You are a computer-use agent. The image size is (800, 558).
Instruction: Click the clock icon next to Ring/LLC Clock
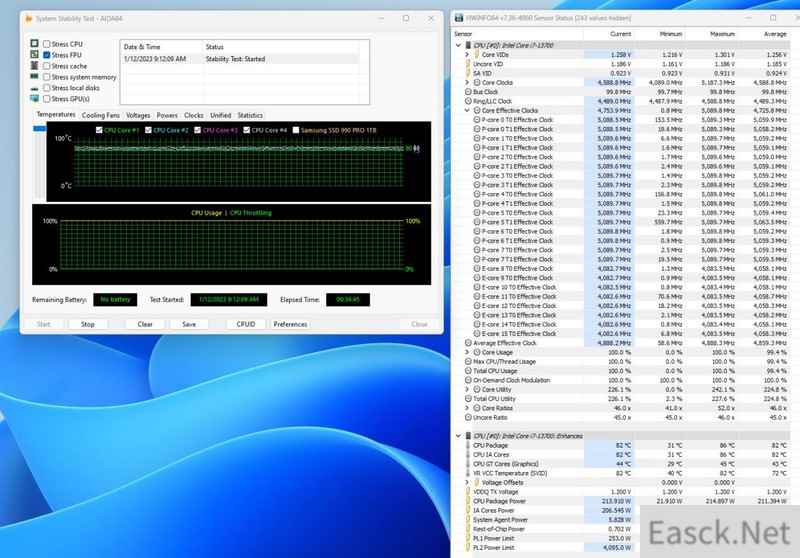[468, 101]
